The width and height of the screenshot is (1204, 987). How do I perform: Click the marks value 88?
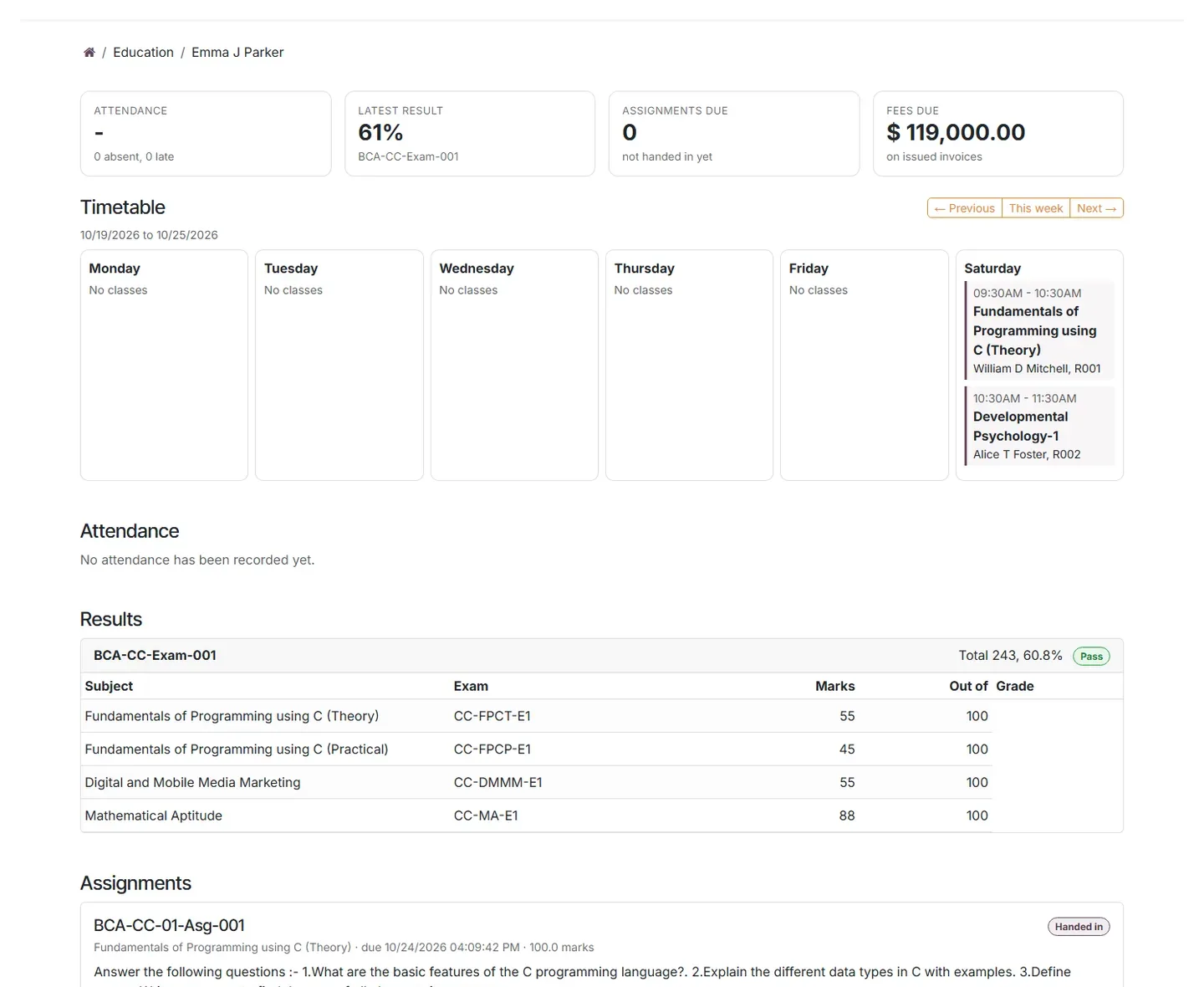[x=847, y=816]
